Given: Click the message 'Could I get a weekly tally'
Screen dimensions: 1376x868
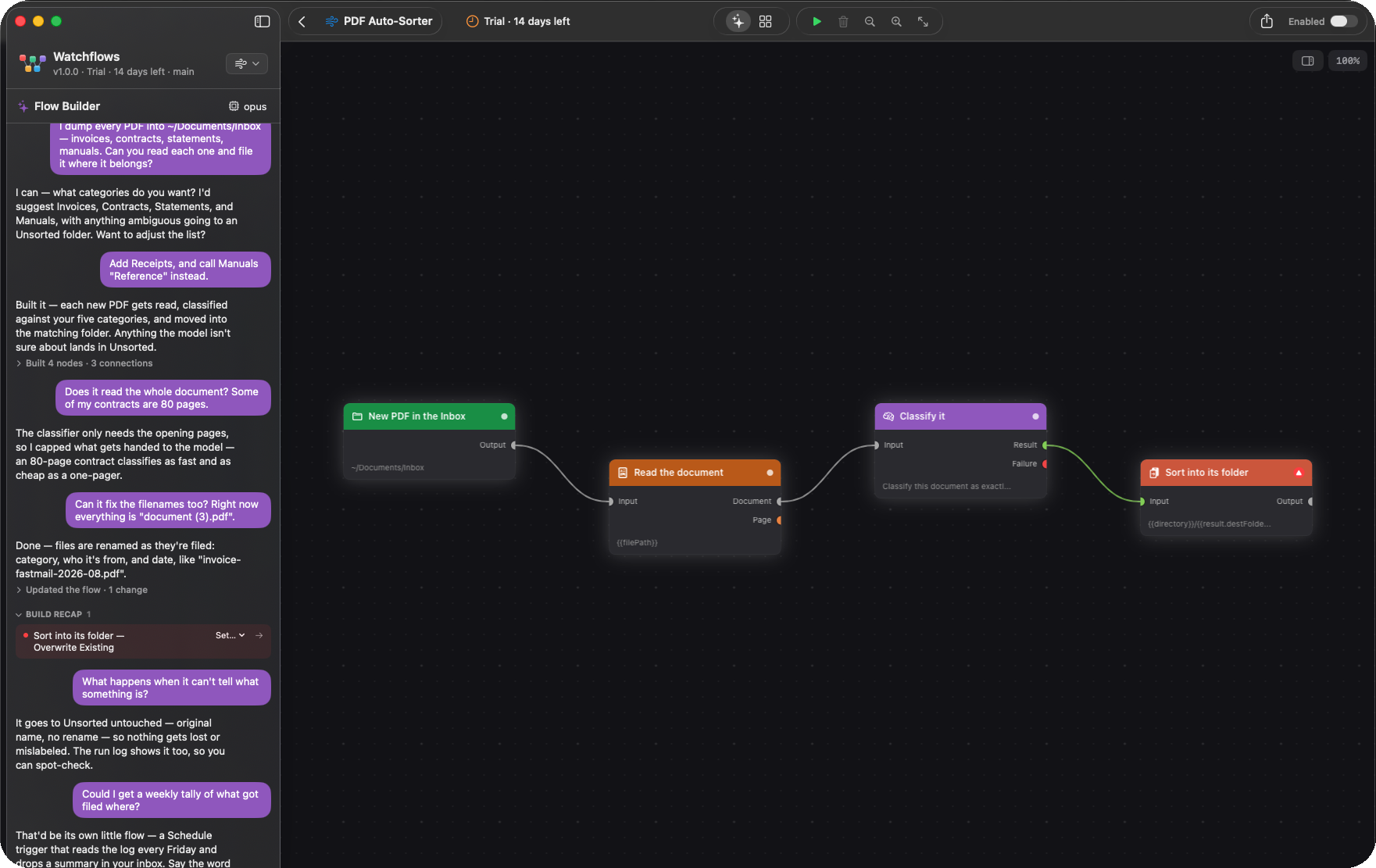Looking at the screenshot, I should coord(172,800).
